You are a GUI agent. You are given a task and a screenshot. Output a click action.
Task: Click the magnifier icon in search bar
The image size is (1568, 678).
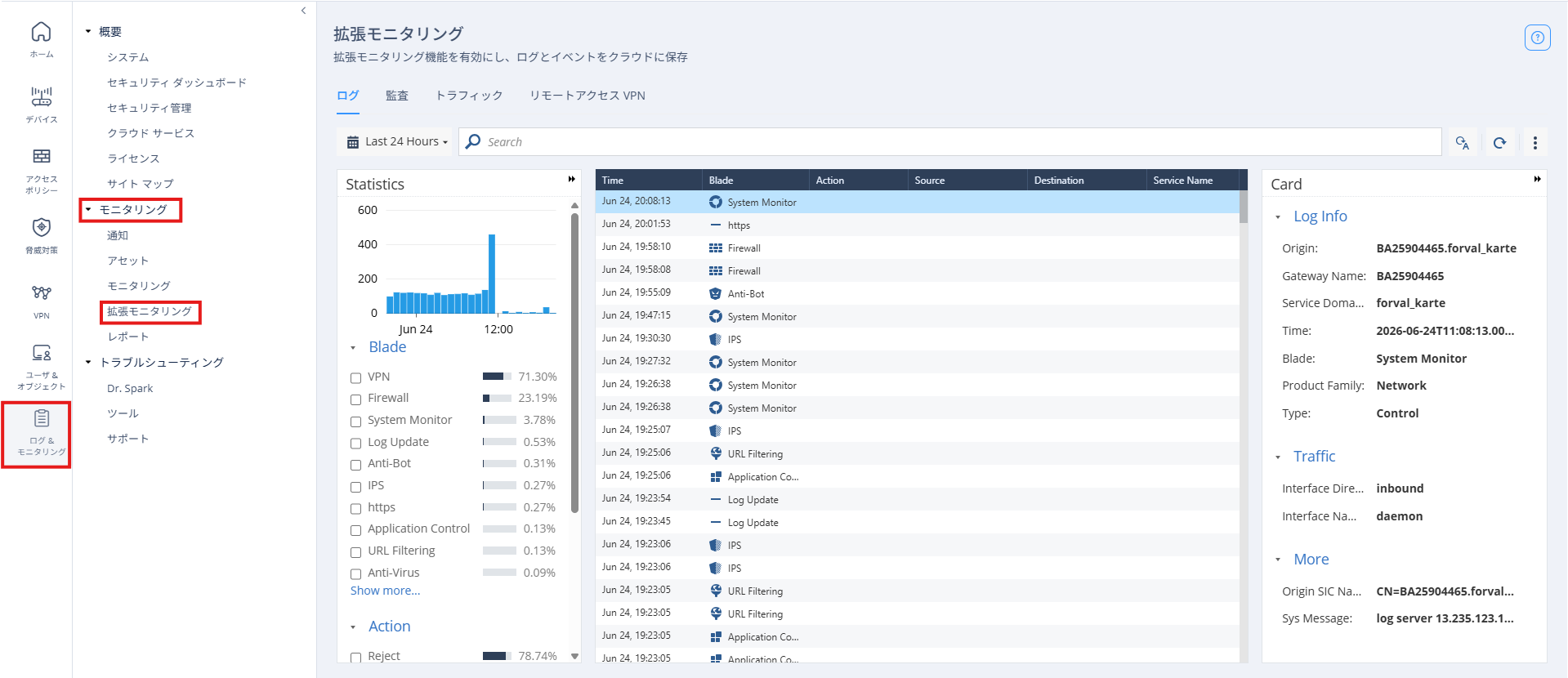click(x=473, y=141)
